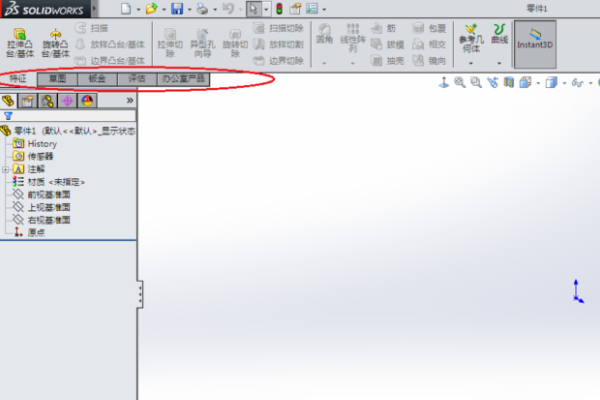Click the 圆角 fillet tool
The width and height of the screenshot is (600, 400).
(x=324, y=34)
